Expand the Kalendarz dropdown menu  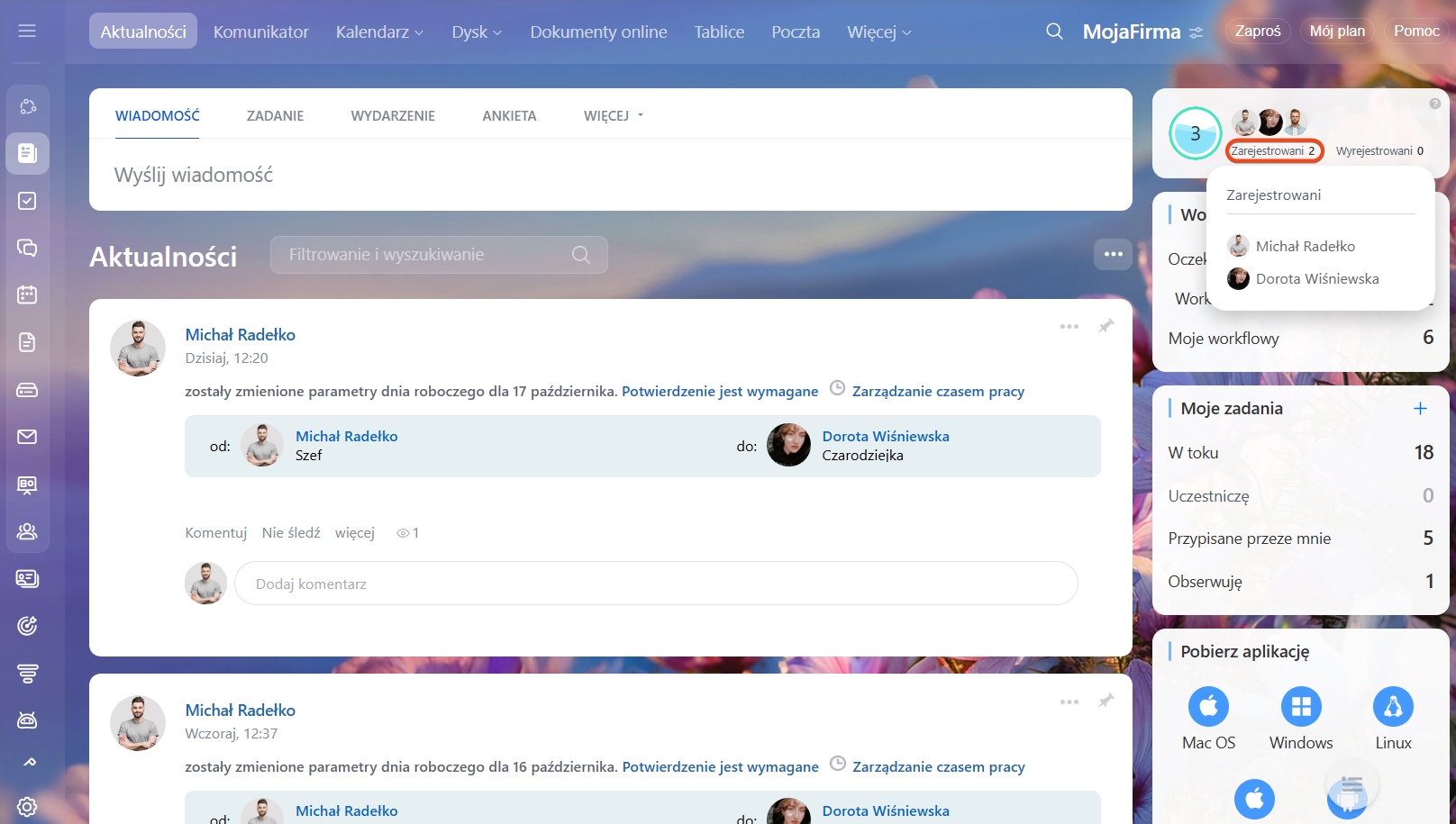pos(379,32)
